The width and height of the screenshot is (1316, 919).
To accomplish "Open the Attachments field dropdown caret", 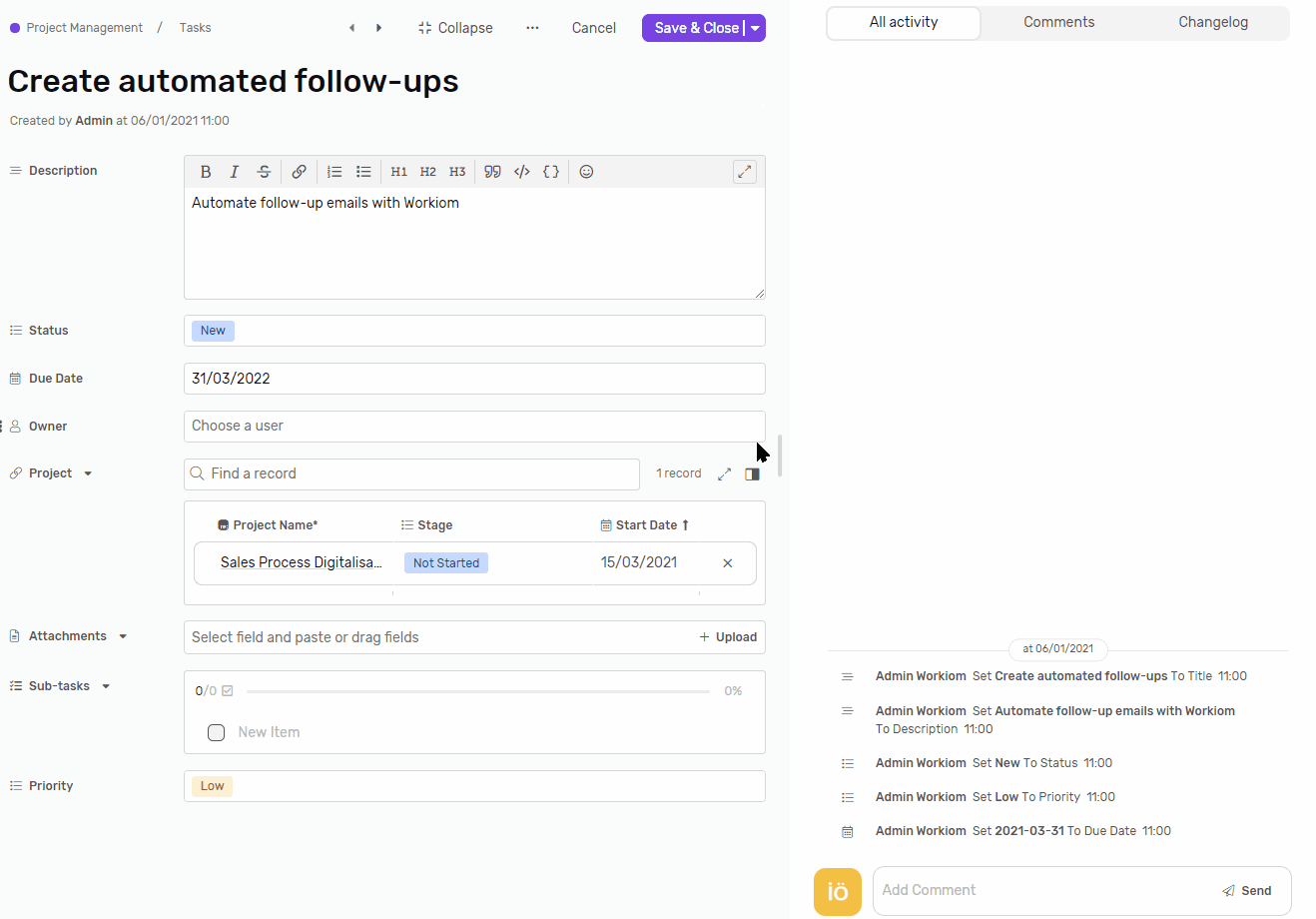I will pos(123,636).
